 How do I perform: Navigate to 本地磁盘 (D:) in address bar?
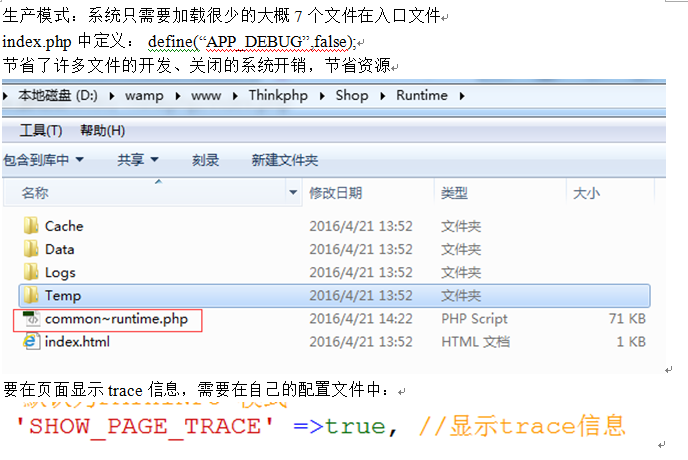coord(58,95)
